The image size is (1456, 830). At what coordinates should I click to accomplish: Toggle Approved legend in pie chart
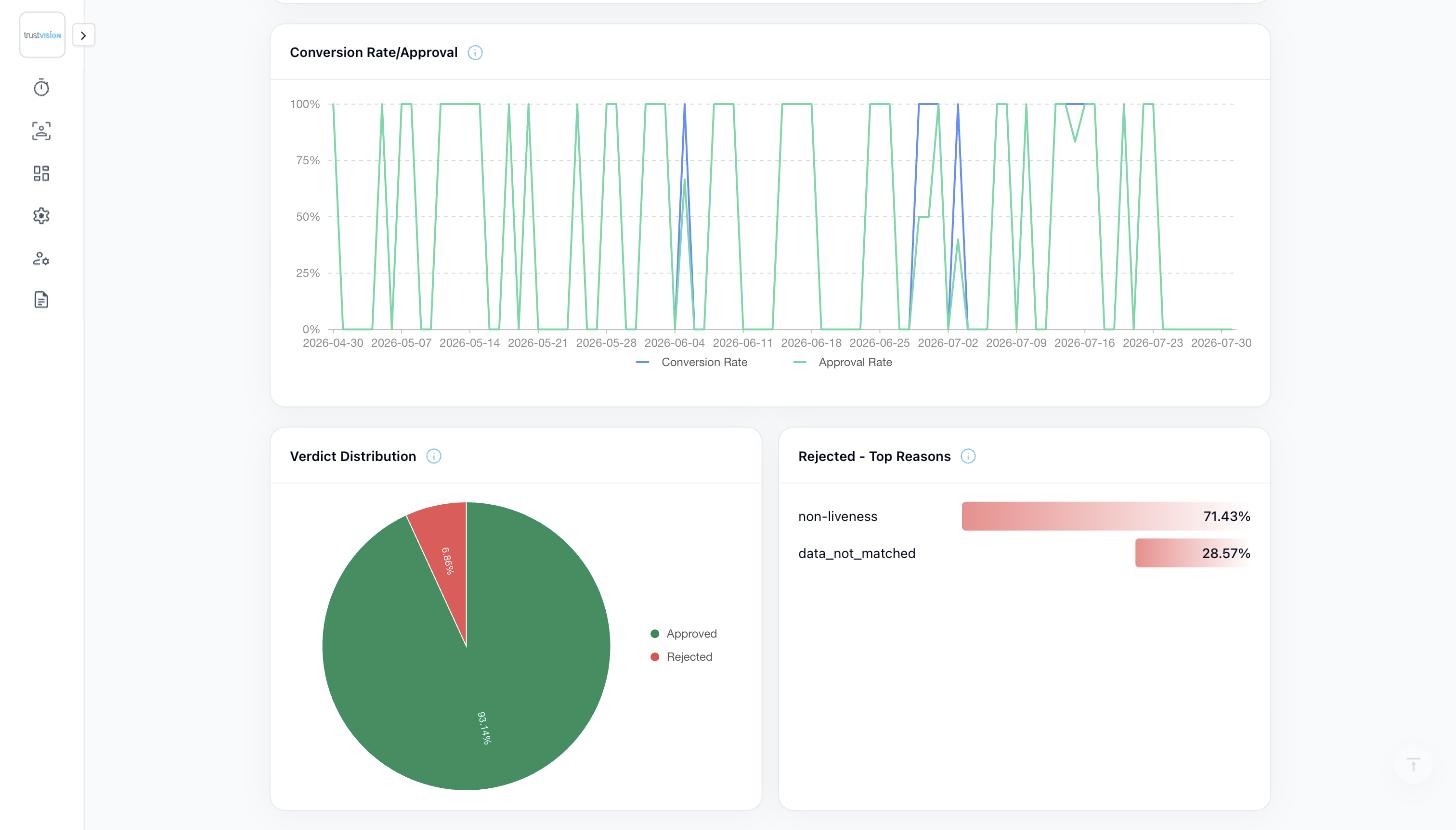683,634
